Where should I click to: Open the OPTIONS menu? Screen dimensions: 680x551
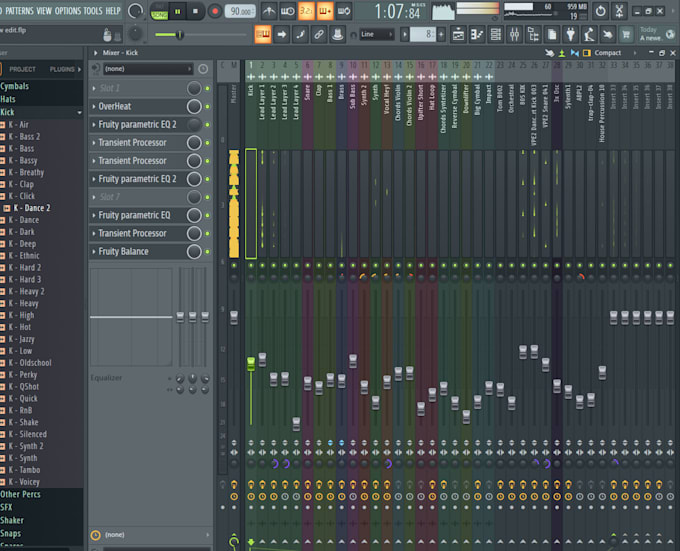pos(68,11)
